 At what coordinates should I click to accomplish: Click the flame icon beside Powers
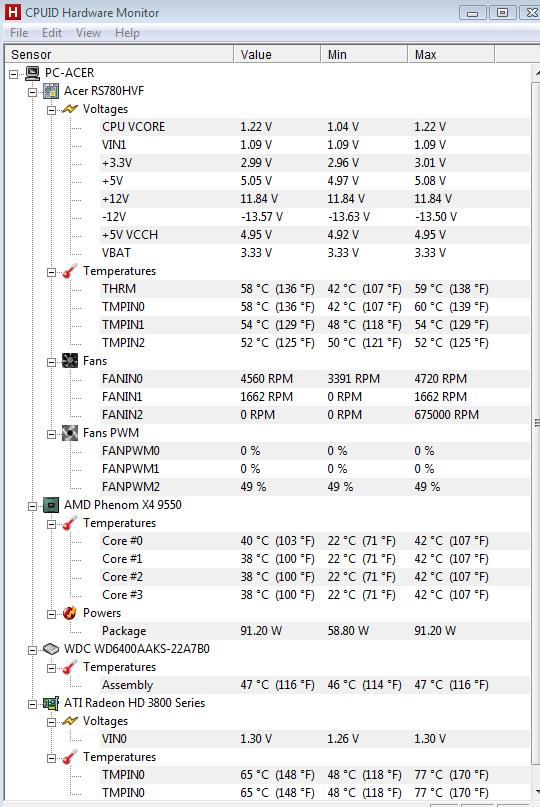pyautogui.click(x=69, y=613)
